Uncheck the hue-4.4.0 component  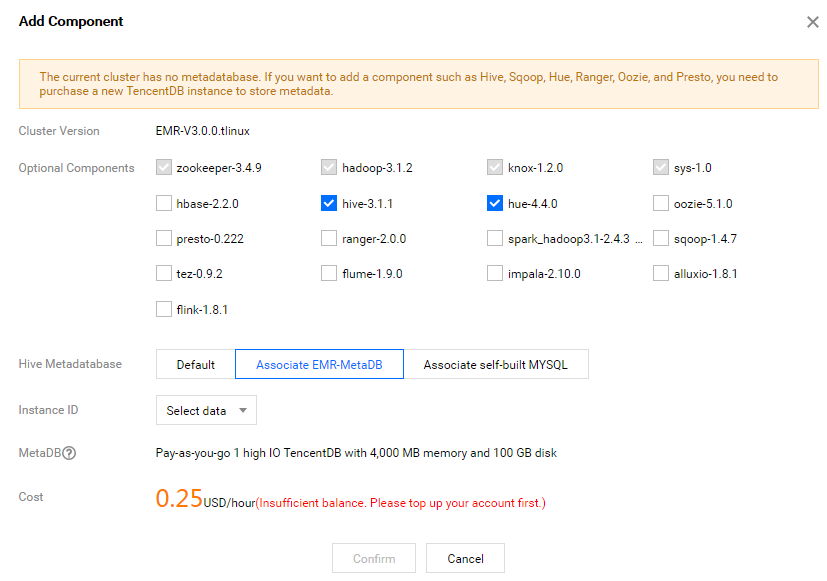point(495,204)
